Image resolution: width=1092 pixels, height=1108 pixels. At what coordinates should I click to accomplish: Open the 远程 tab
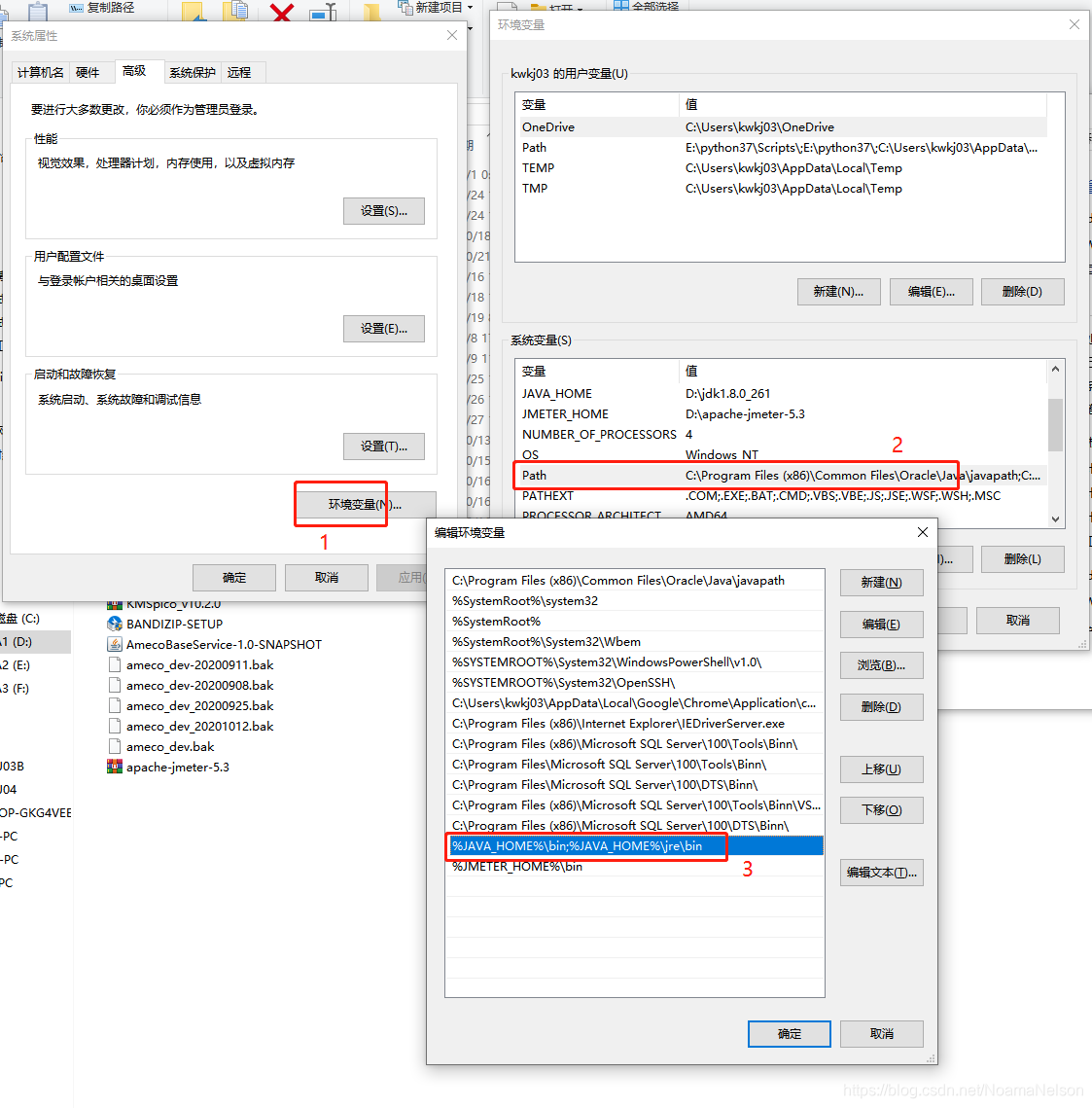tap(239, 72)
